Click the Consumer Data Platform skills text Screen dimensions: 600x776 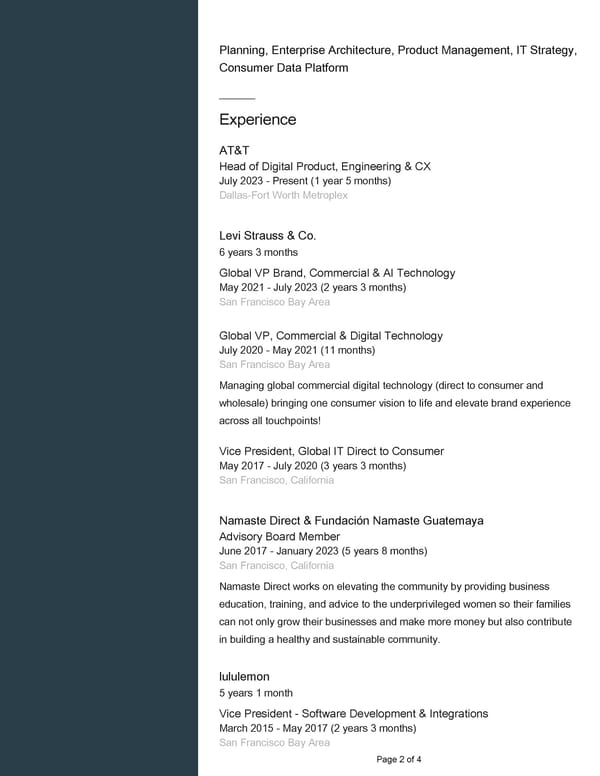[x=283, y=68]
